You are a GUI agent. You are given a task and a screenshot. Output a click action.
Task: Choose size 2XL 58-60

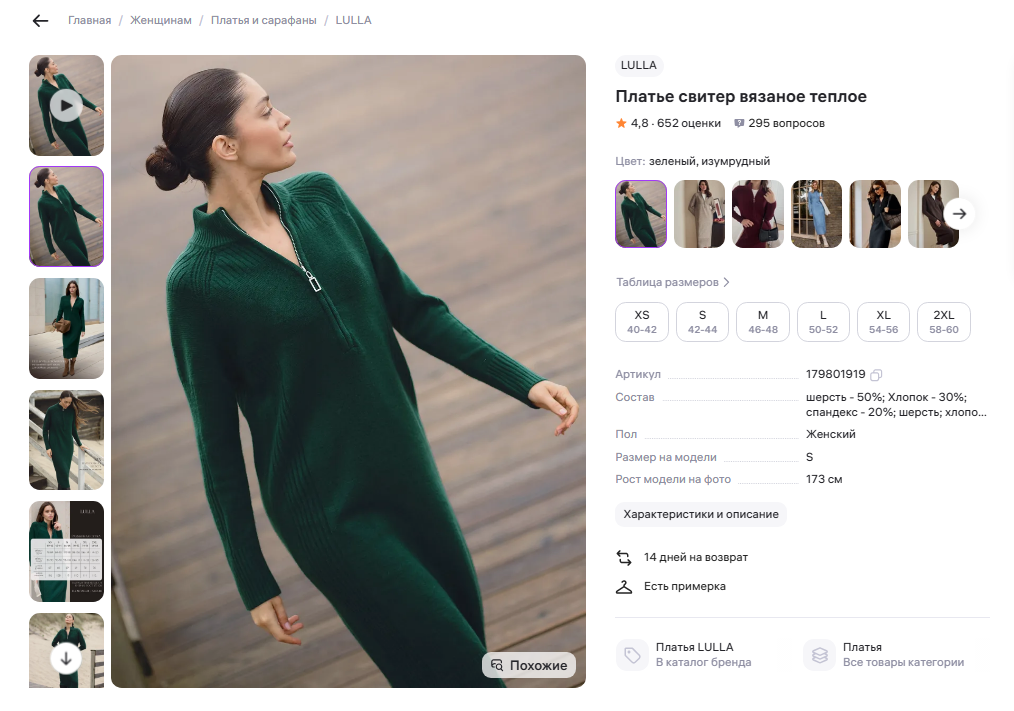(943, 321)
